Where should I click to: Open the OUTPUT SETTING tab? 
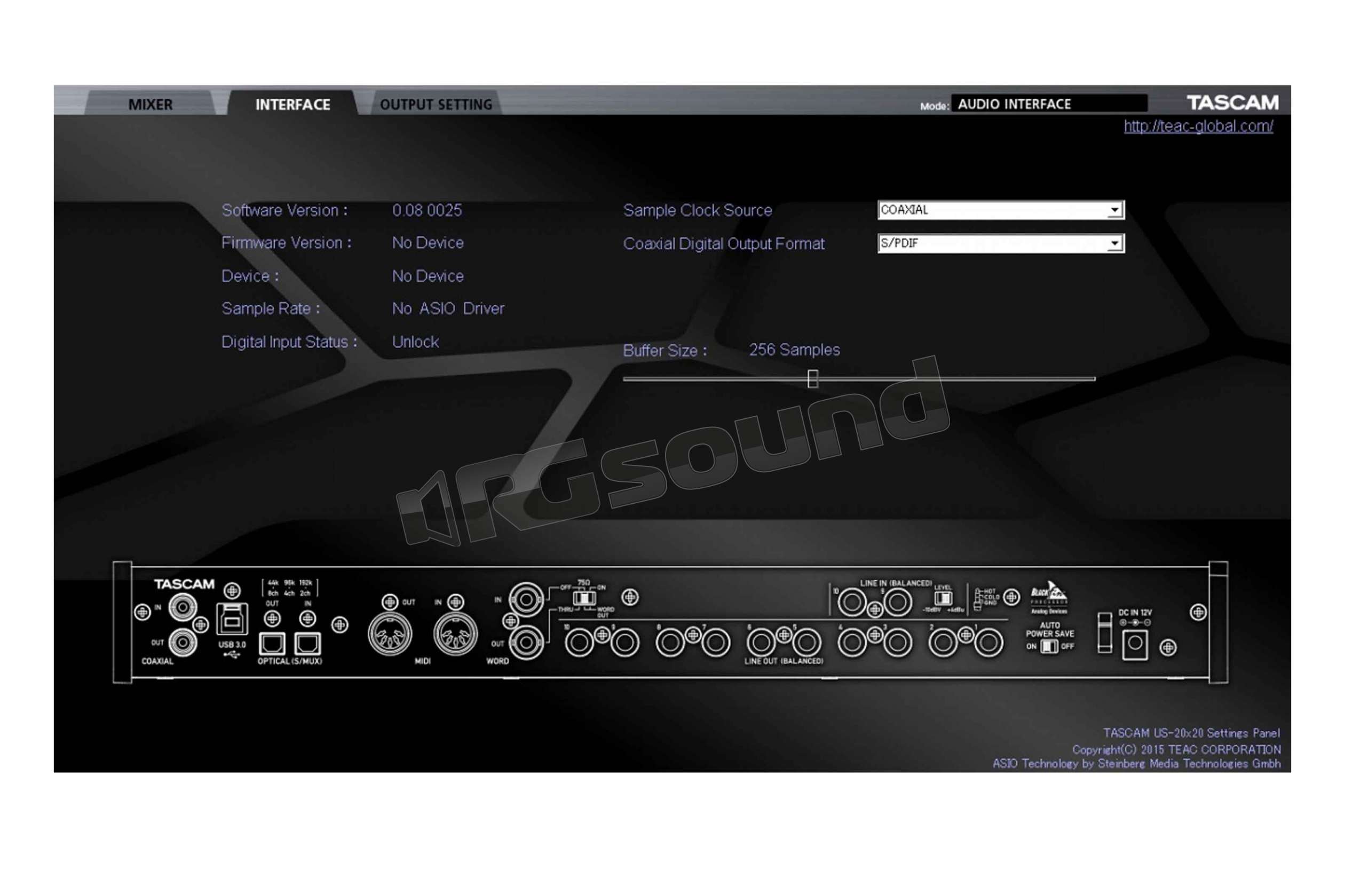[436, 104]
